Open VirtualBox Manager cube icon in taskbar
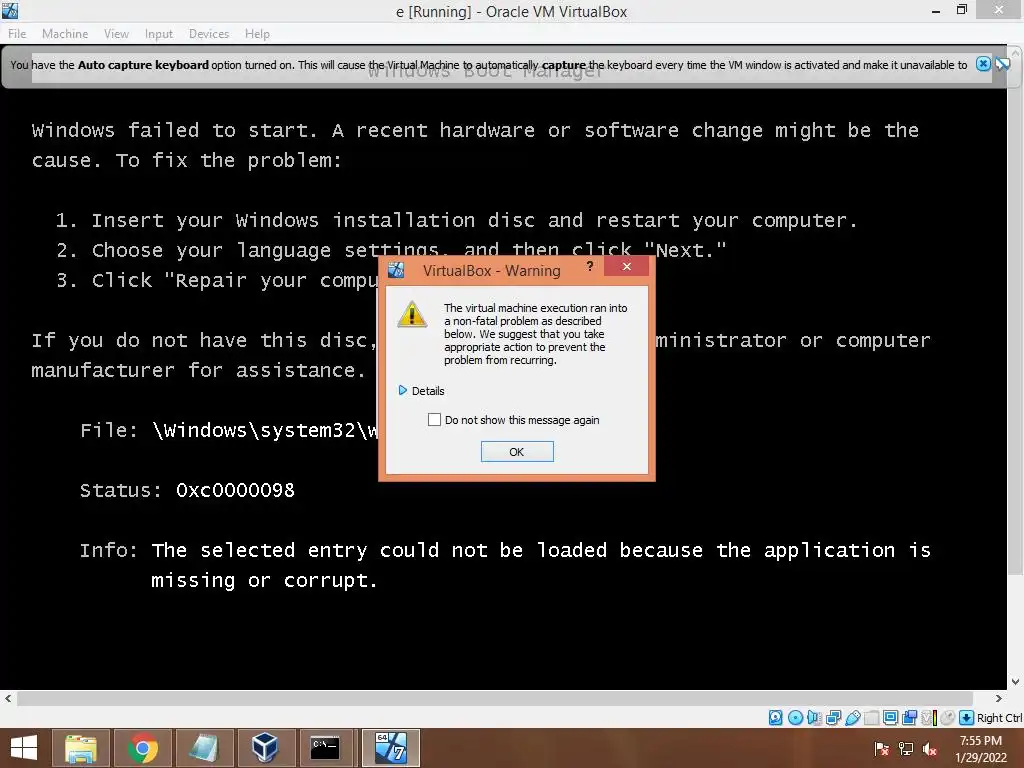Image resolution: width=1024 pixels, height=768 pixels. [264, 748]
